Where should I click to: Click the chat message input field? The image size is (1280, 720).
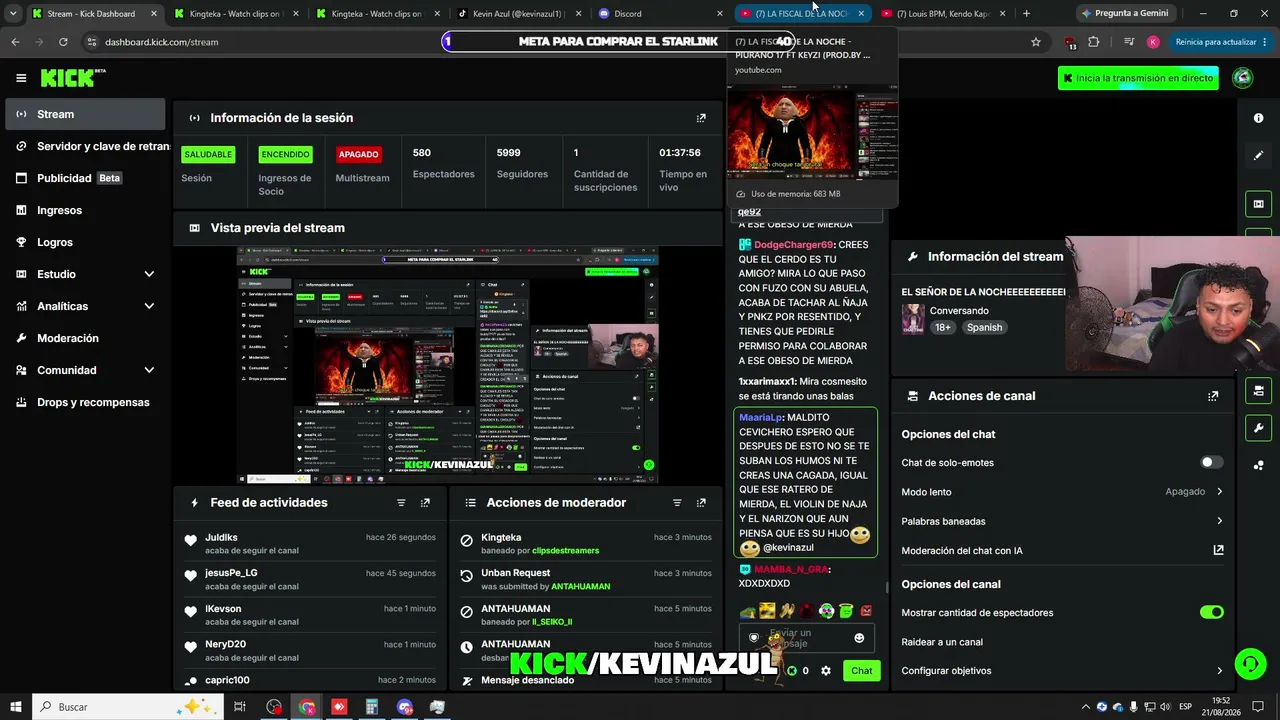click(808, 638)
